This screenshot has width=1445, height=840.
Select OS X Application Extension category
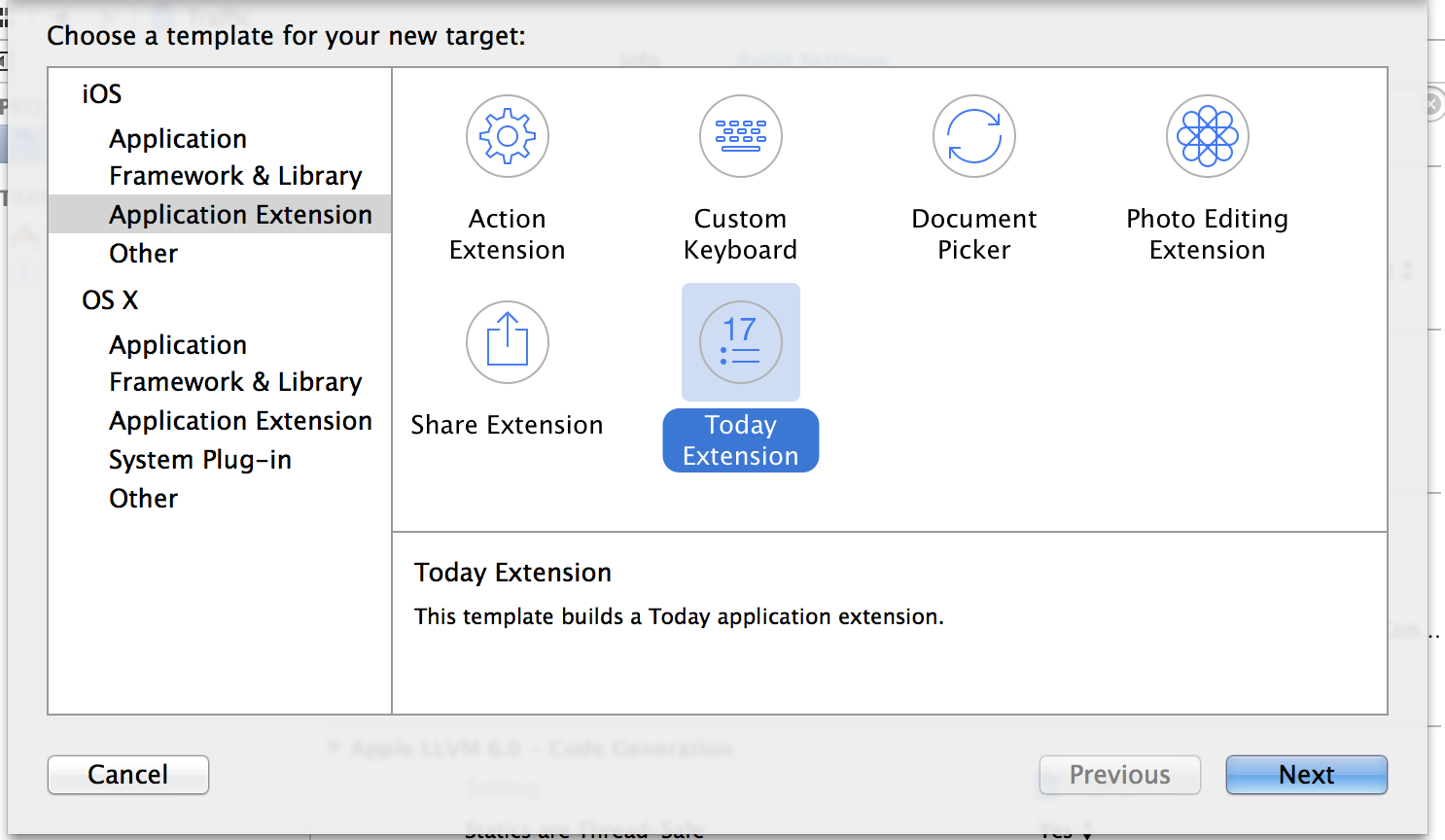pos(240,421)
